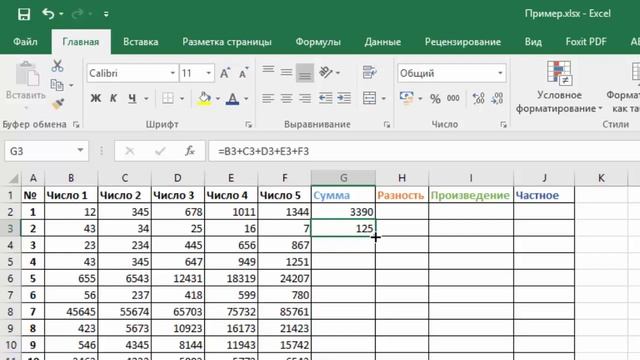Screen dimensions: 640x360
Task: Click the Decrease Font Size icon
Action: point(244,73)
